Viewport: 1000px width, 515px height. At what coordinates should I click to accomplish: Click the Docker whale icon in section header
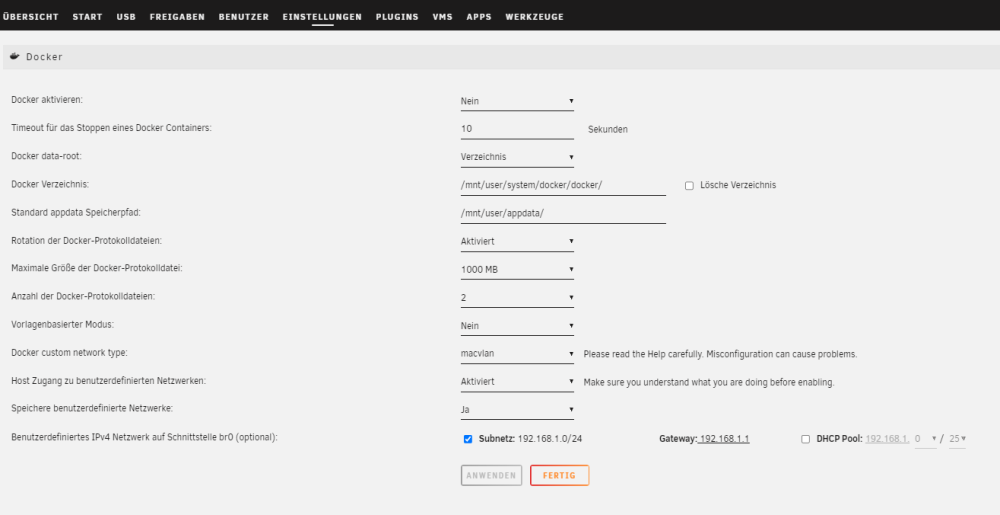(x=15, y=57)
